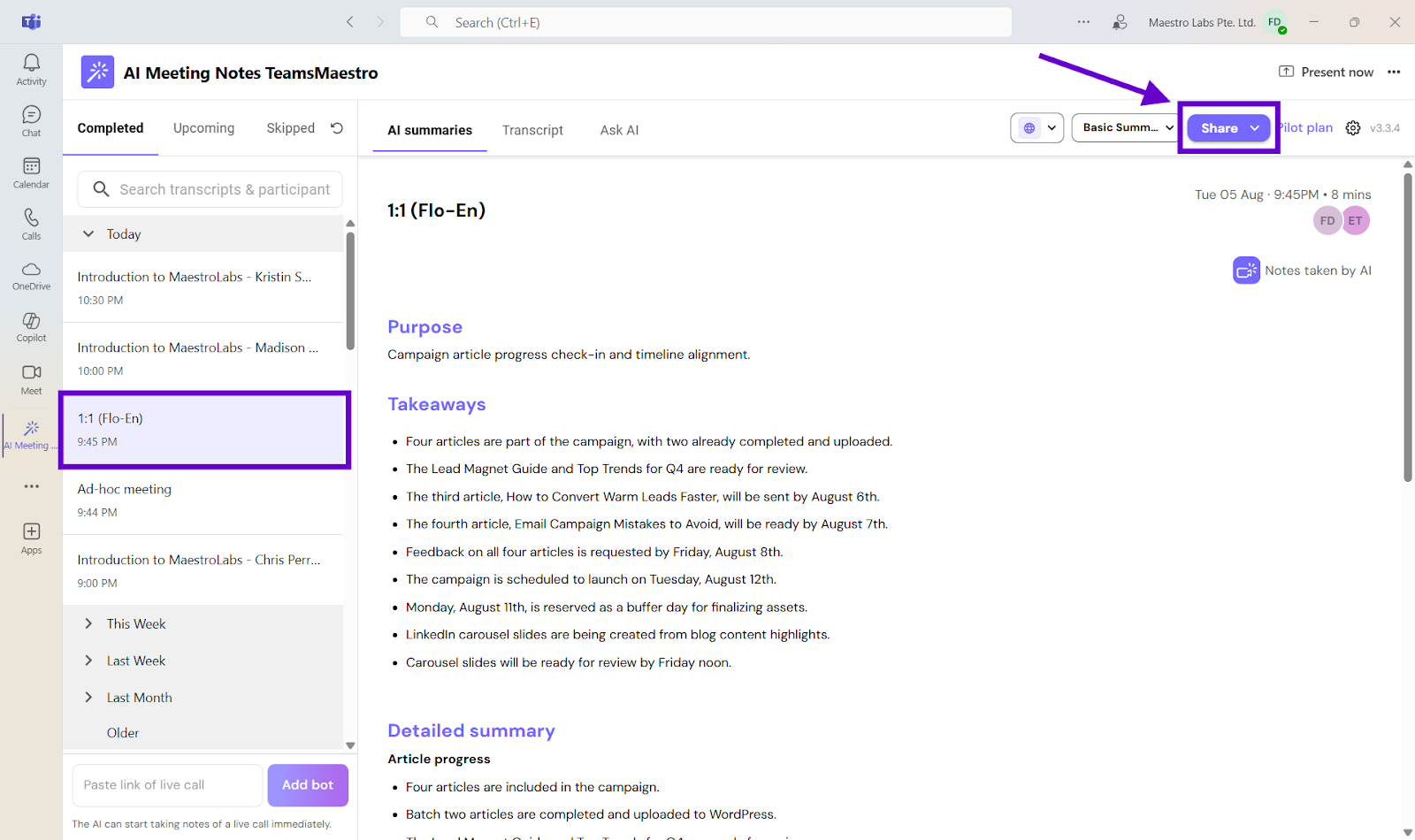The width and height of the screenshot is (1415, 840).
Task: Open the Ad-hoc meeting at 9:44 PM
Action: (x=203, y=500)
